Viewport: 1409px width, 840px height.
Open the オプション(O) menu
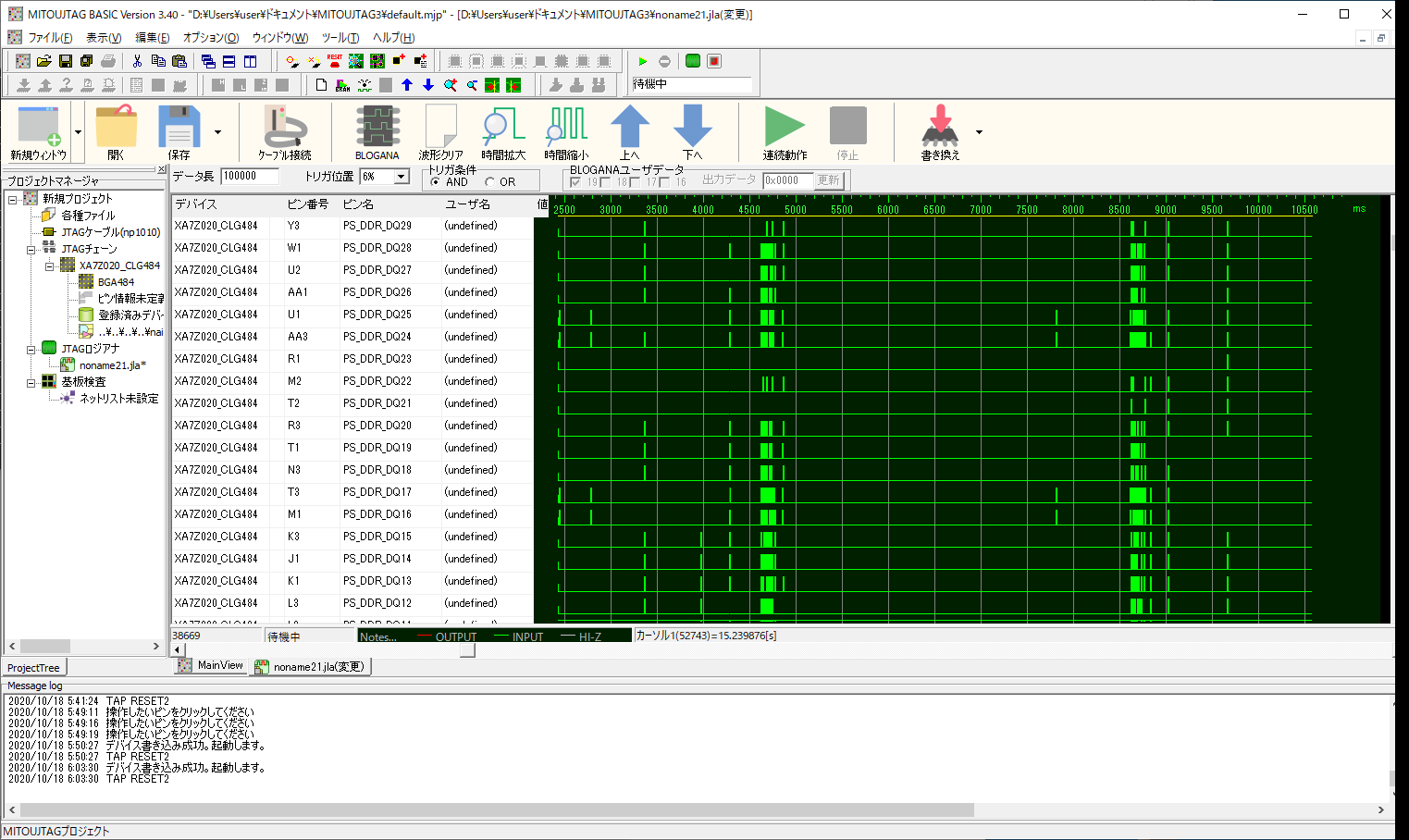(210, 38)
